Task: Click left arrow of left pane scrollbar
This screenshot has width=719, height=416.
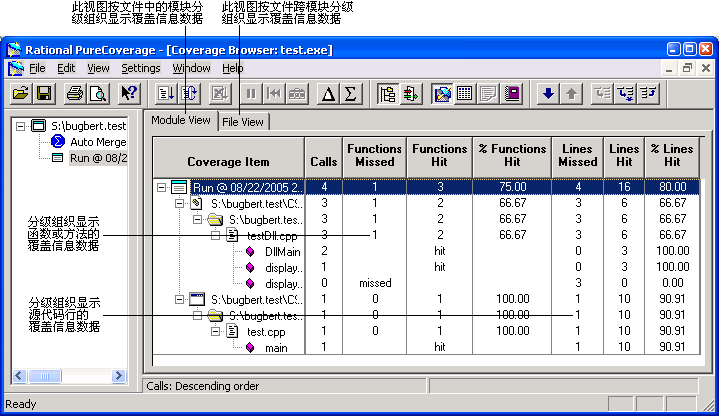Action: point(19,376)
